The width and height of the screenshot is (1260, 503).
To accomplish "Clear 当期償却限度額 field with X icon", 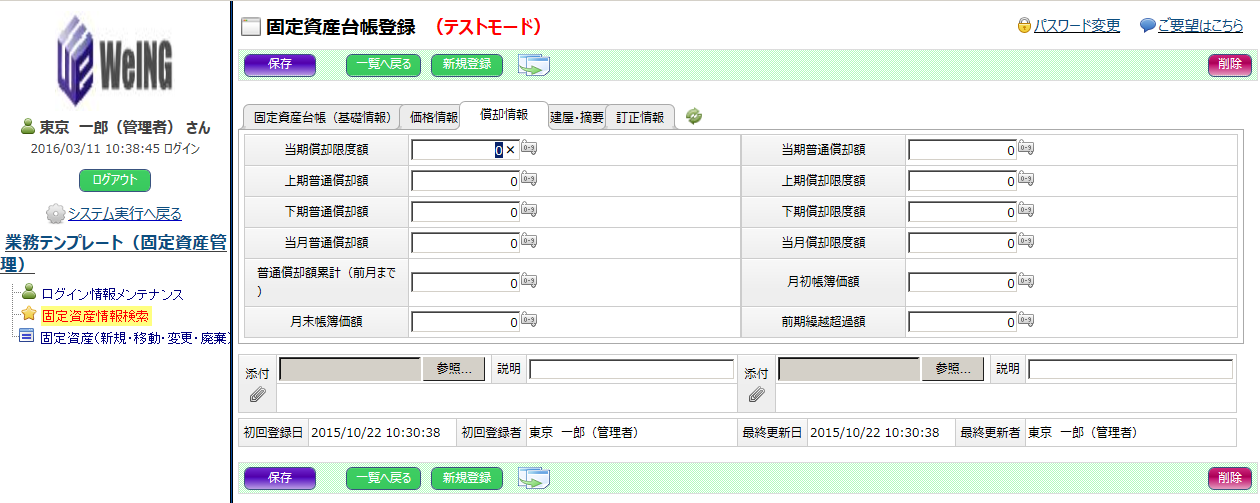I will [x=509, y=150].
